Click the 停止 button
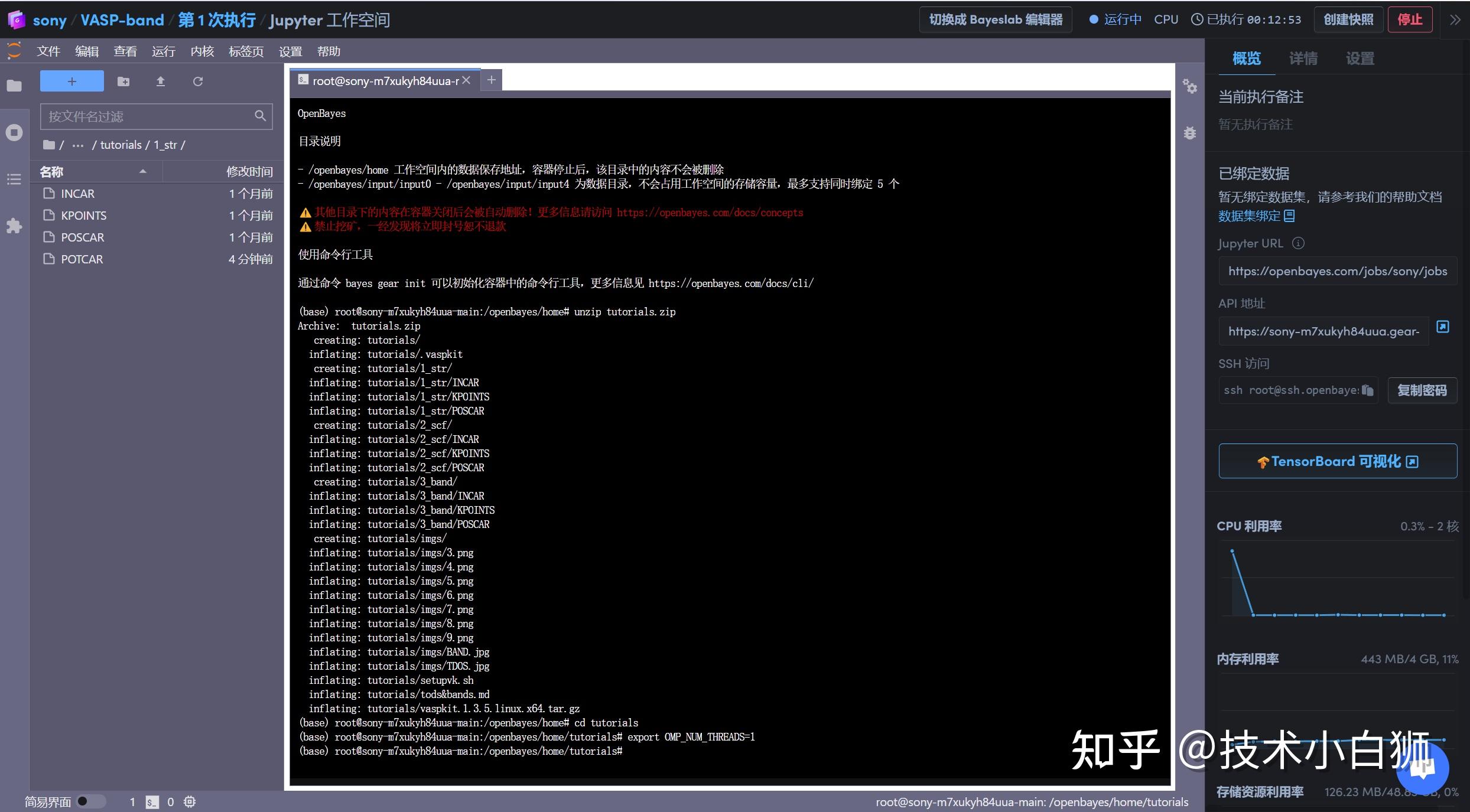The image size is (1470, 812). [1409, 19]
